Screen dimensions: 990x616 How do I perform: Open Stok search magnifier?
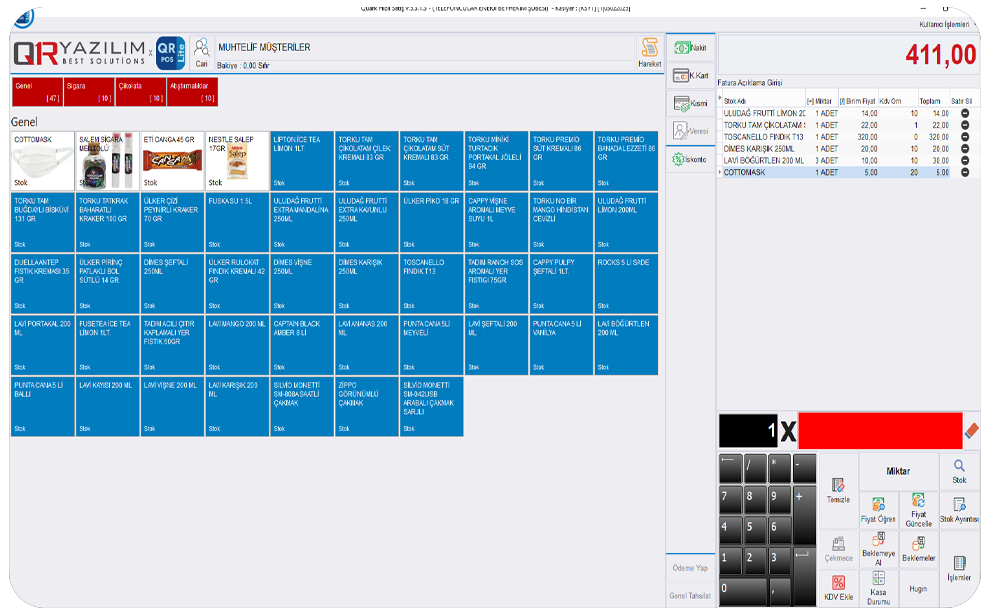coord(959,471)
